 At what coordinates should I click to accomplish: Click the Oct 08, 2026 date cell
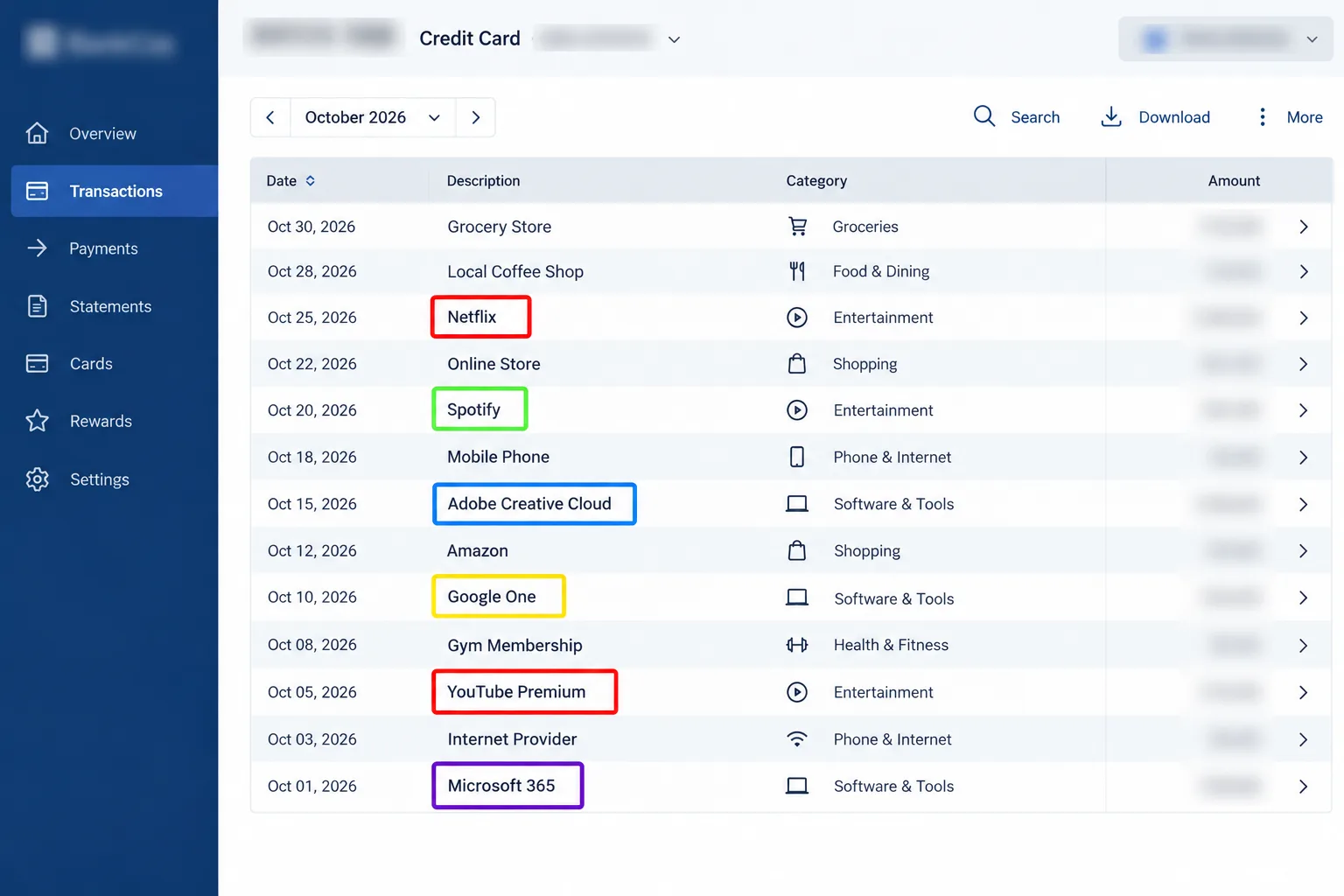point(312,645)
